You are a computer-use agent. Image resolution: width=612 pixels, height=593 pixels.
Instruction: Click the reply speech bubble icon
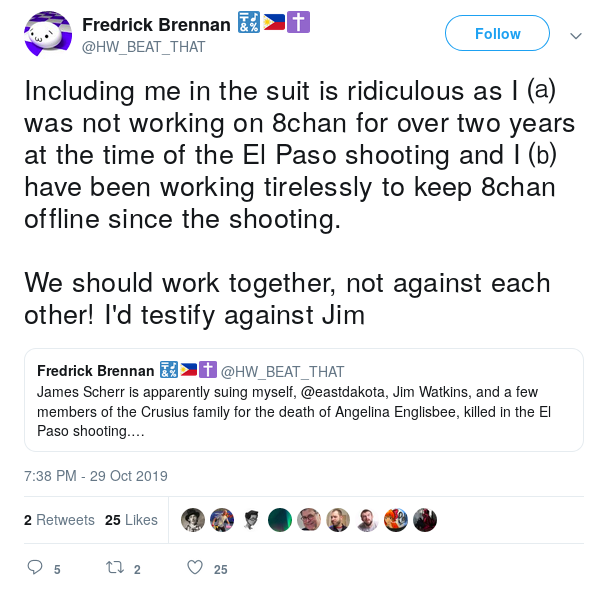(35, 567)
